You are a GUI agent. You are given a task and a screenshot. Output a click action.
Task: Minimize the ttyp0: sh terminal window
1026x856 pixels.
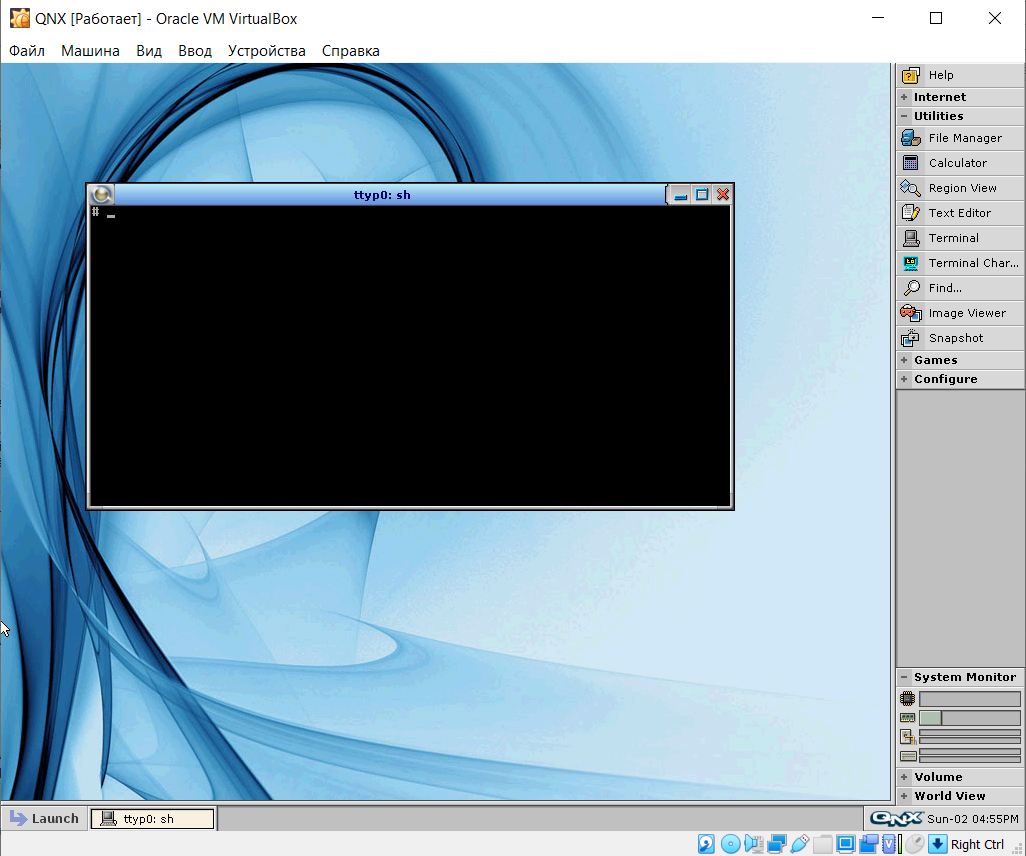681,194
